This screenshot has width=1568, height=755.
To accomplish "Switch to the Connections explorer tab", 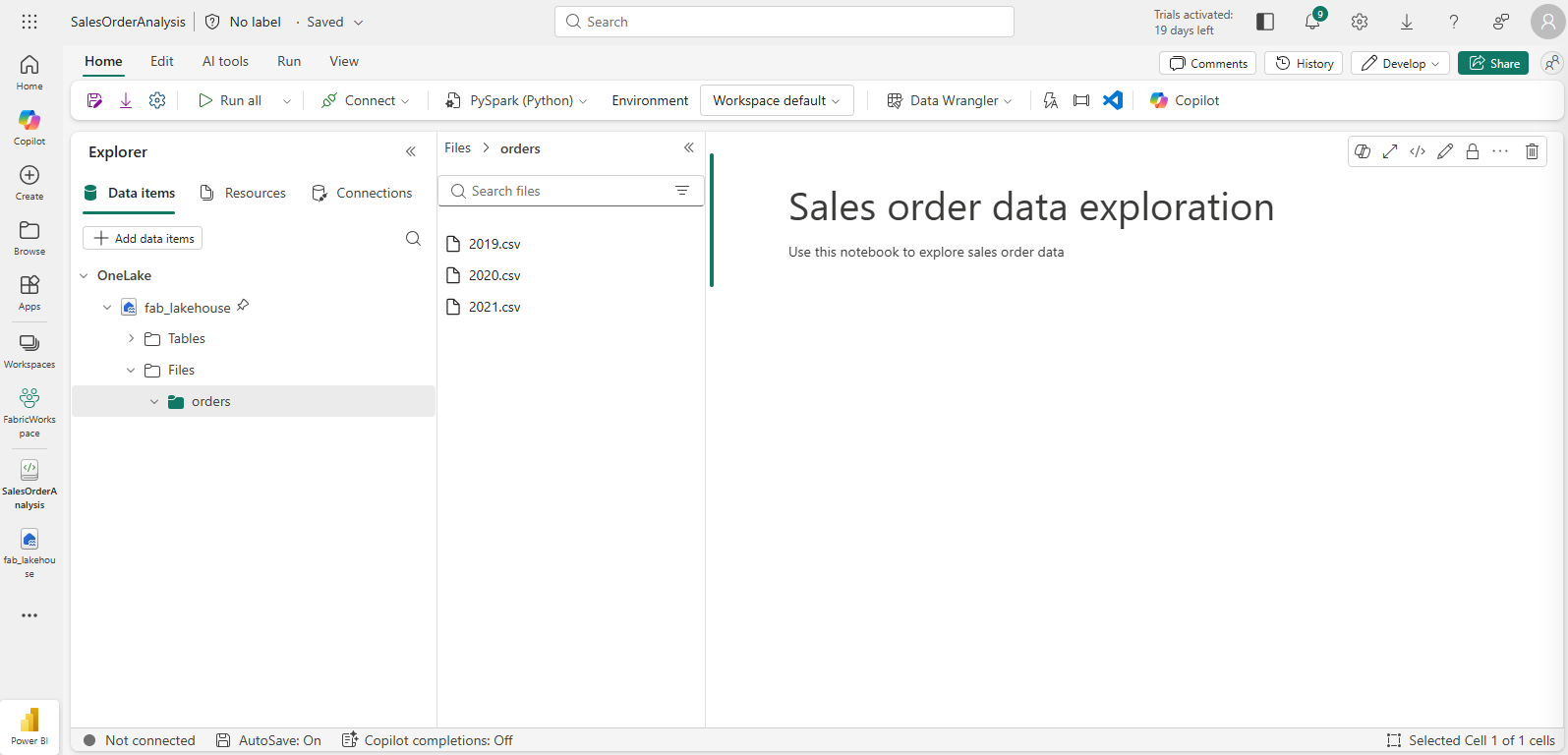I will point(362,193).
